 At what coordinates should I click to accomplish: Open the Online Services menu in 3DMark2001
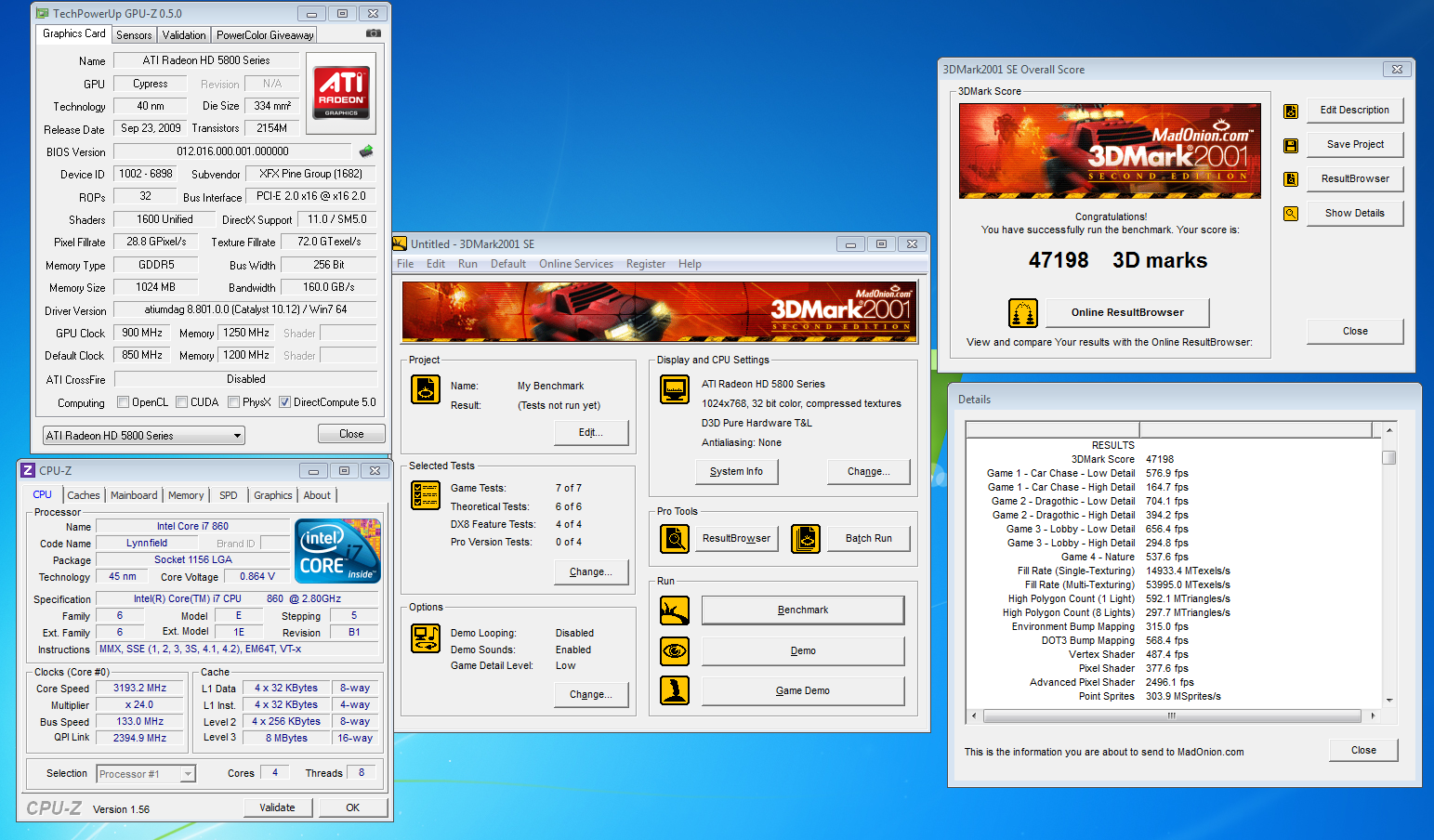tap(576, 264)
